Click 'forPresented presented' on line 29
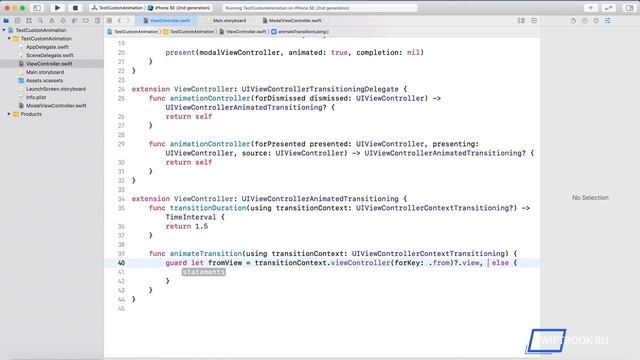This screenshot has height=360, width=640. click(x=301, y=144)
